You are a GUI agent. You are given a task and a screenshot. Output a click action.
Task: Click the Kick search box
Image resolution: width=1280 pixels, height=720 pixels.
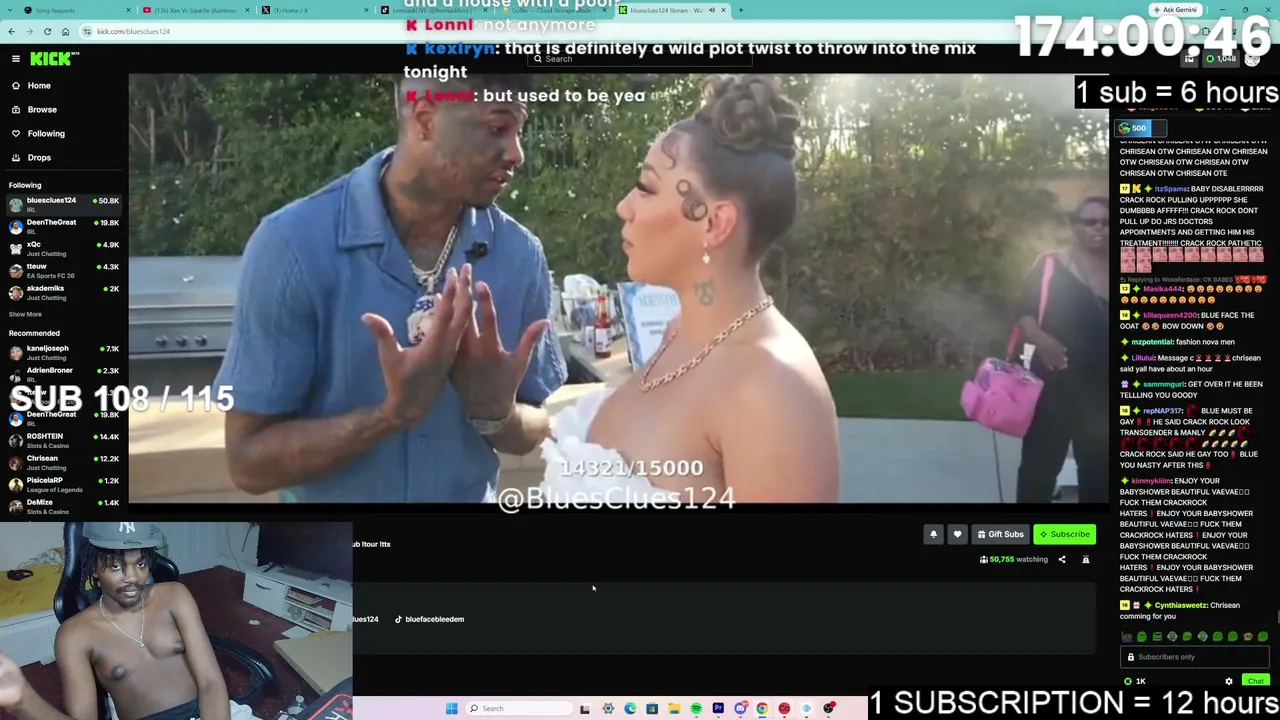tap(640, 59)
